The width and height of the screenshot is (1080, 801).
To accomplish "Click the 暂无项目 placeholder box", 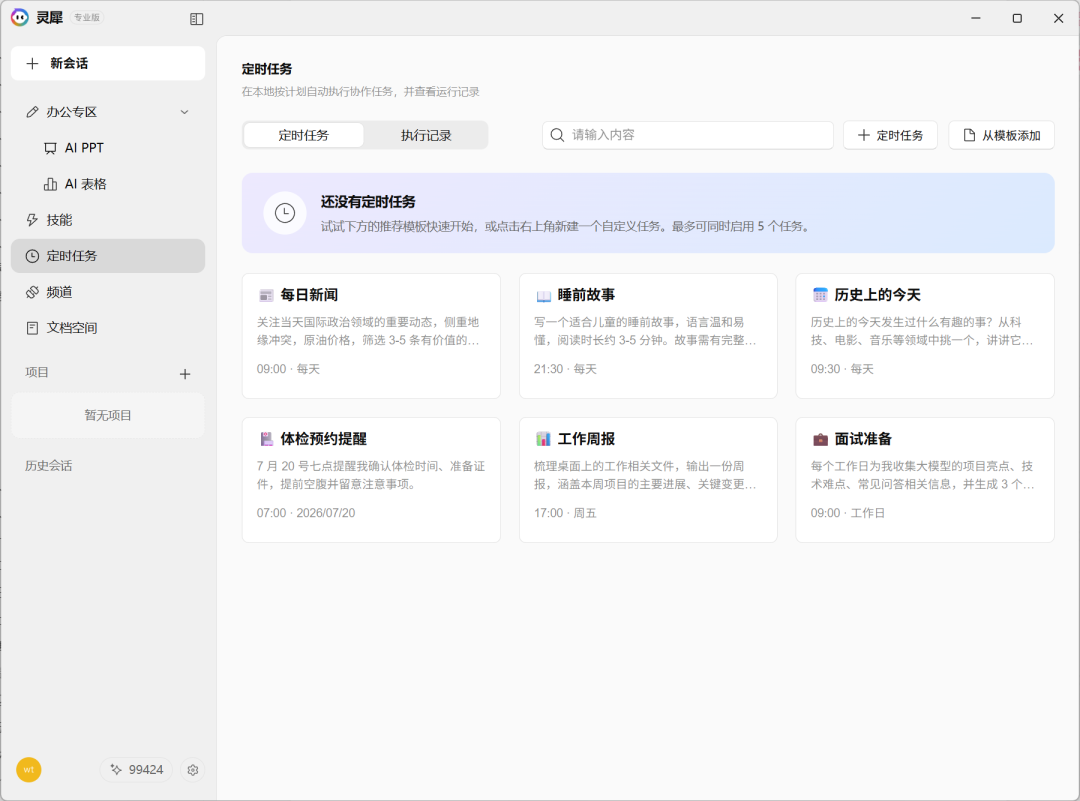I will coord(108,415).
